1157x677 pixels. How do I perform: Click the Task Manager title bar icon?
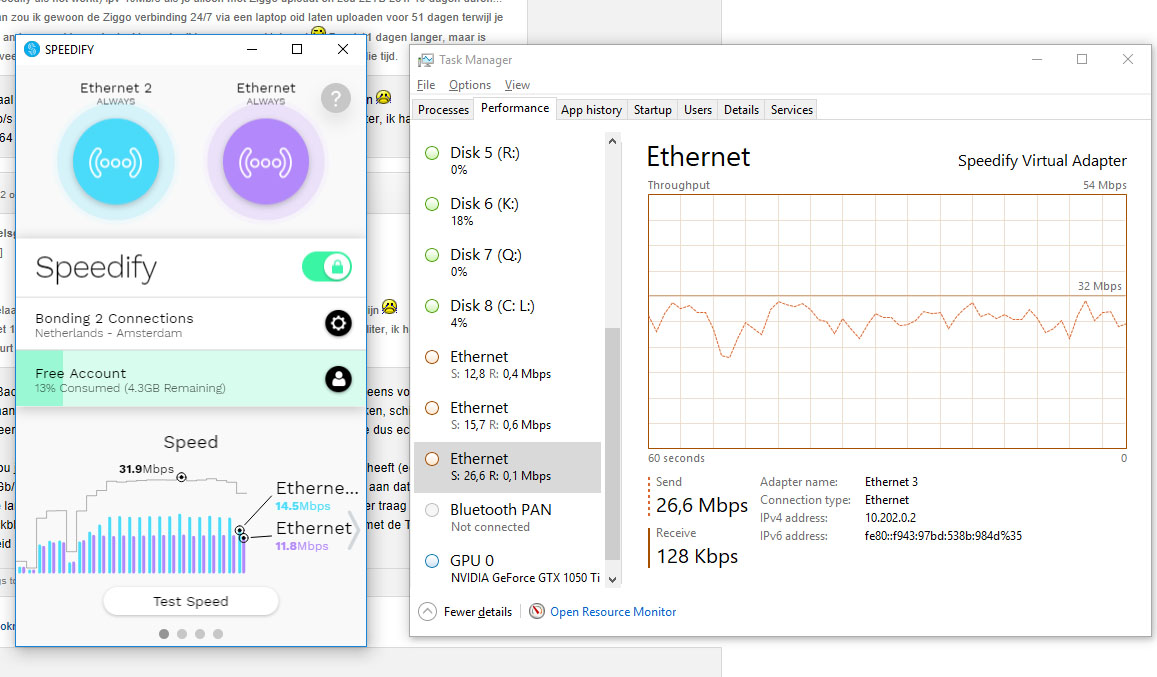pos(426,60)
